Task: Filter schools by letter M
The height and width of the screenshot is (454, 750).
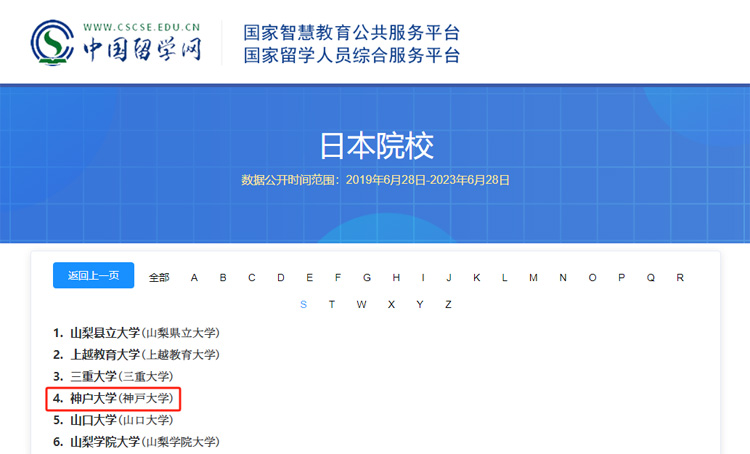Action: [533, 277]
